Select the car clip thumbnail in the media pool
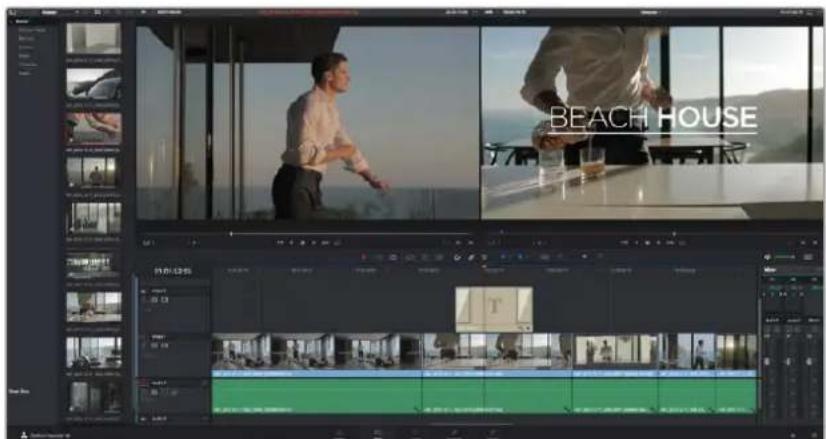Screen dimensions: 826x439 (94, 84)
